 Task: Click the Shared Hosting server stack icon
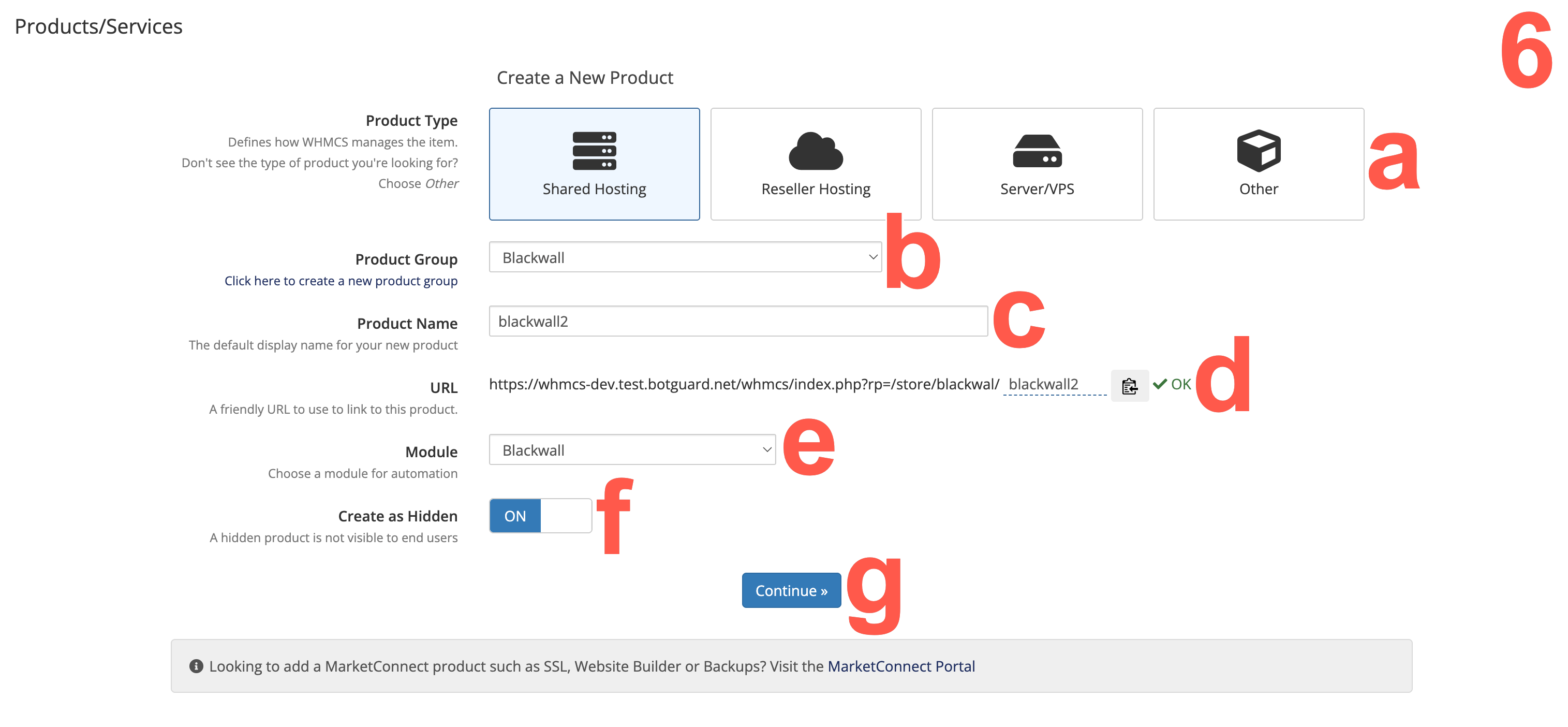[594, 150]
